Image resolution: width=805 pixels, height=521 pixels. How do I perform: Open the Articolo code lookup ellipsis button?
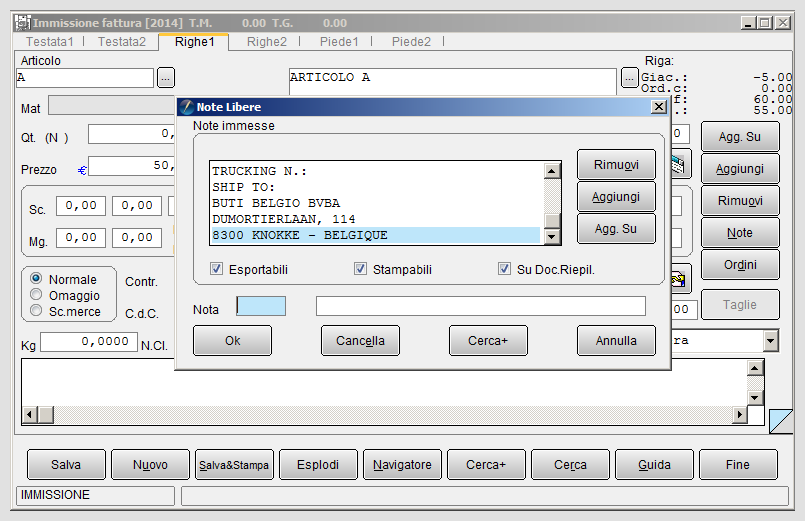pyautogui.click(x=166, y=78)
